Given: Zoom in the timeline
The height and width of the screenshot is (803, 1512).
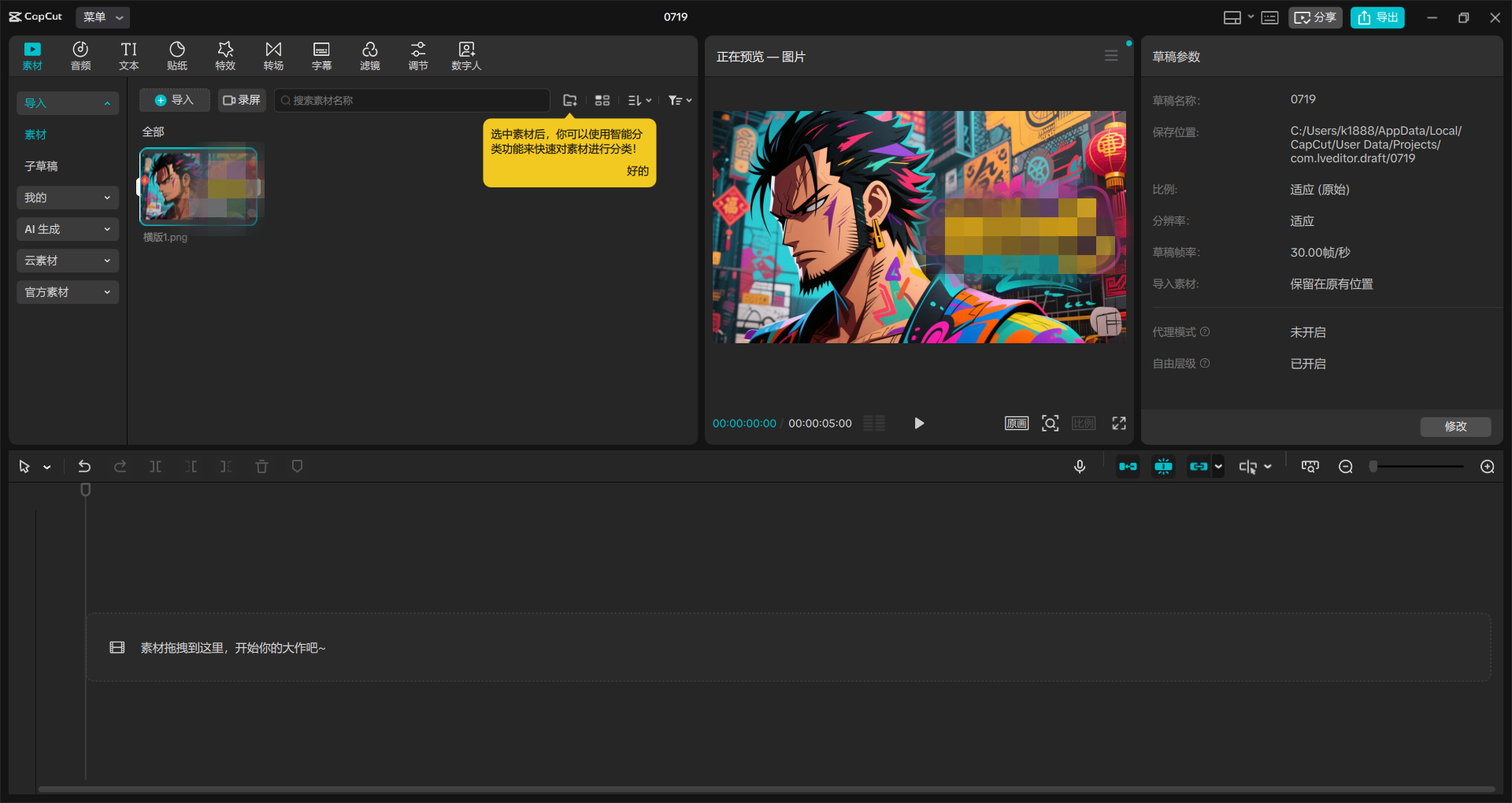Looking at the screenshot, I should (x=1488, y=467).
